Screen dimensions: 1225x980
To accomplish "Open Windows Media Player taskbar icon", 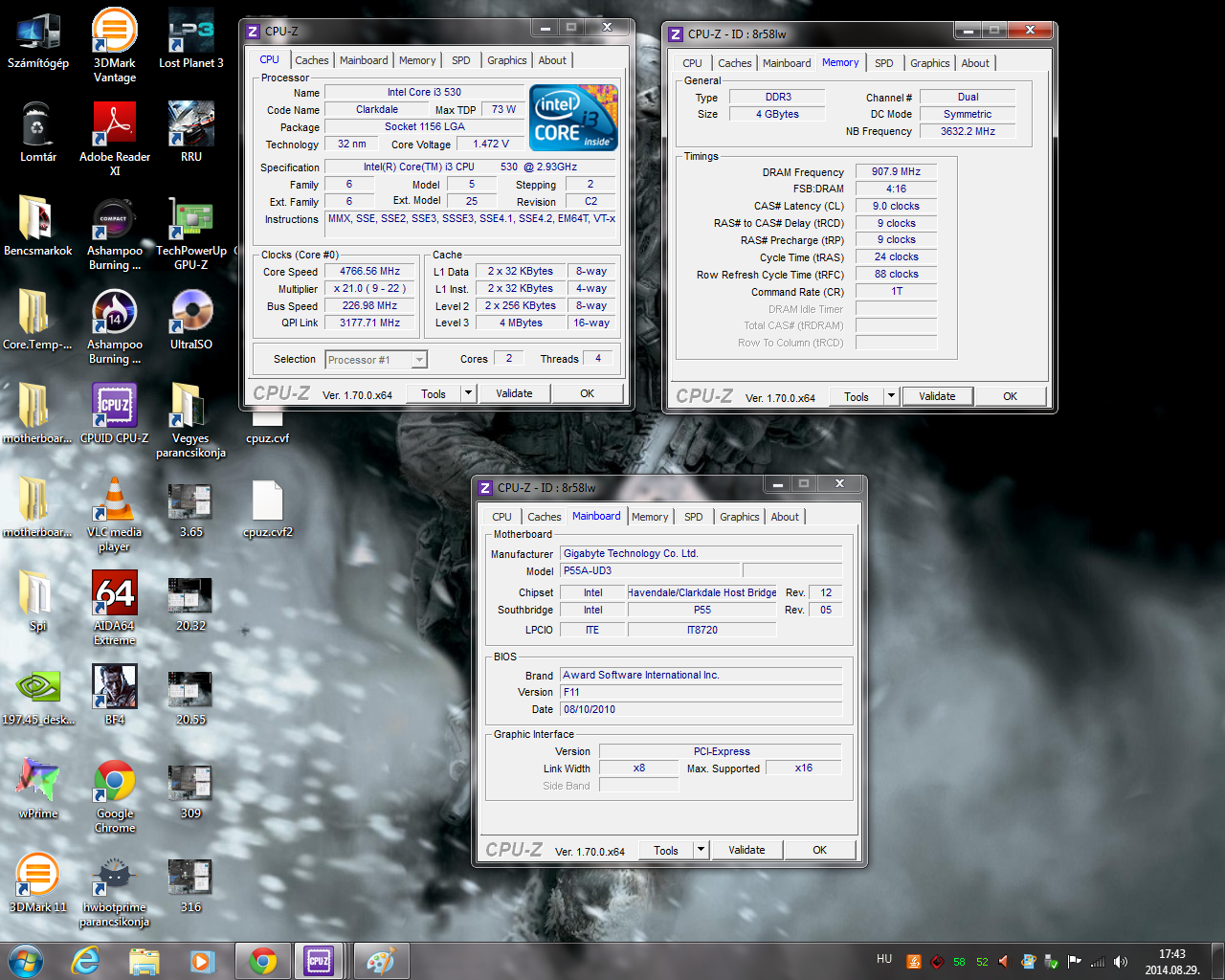I will (x=202, y=961).
